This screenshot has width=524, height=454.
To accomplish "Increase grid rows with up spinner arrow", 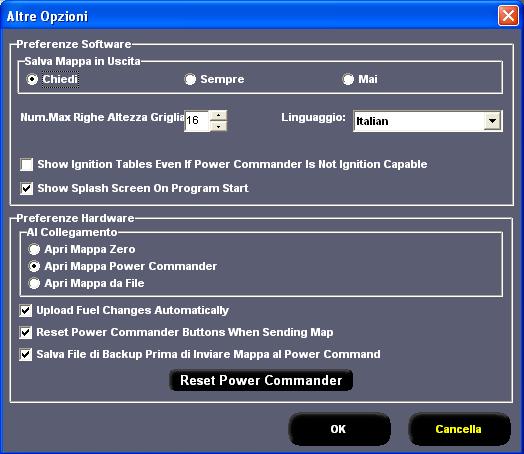I will coord(219,115).
